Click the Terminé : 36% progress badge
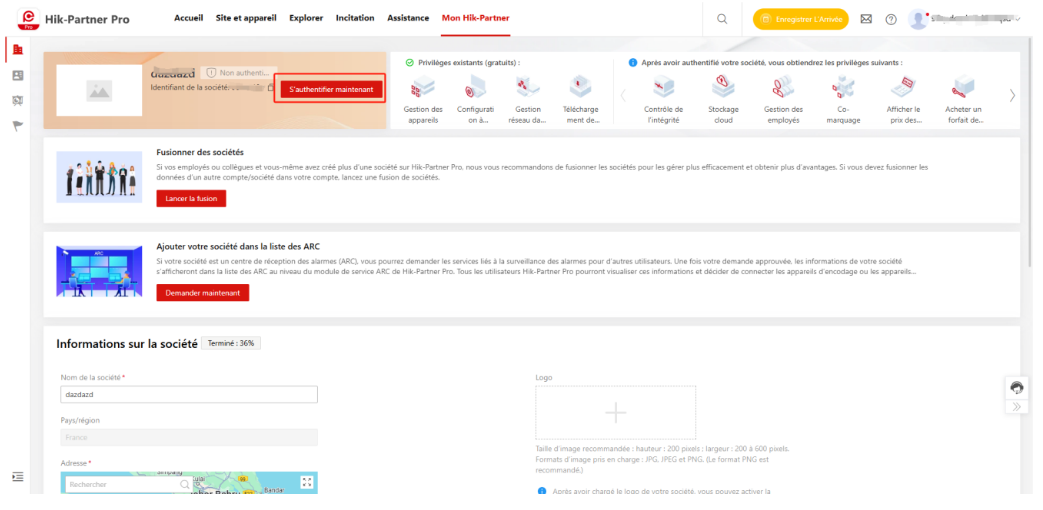The image size is (1043, 510). pyautogui.click(x=232, y=344)
